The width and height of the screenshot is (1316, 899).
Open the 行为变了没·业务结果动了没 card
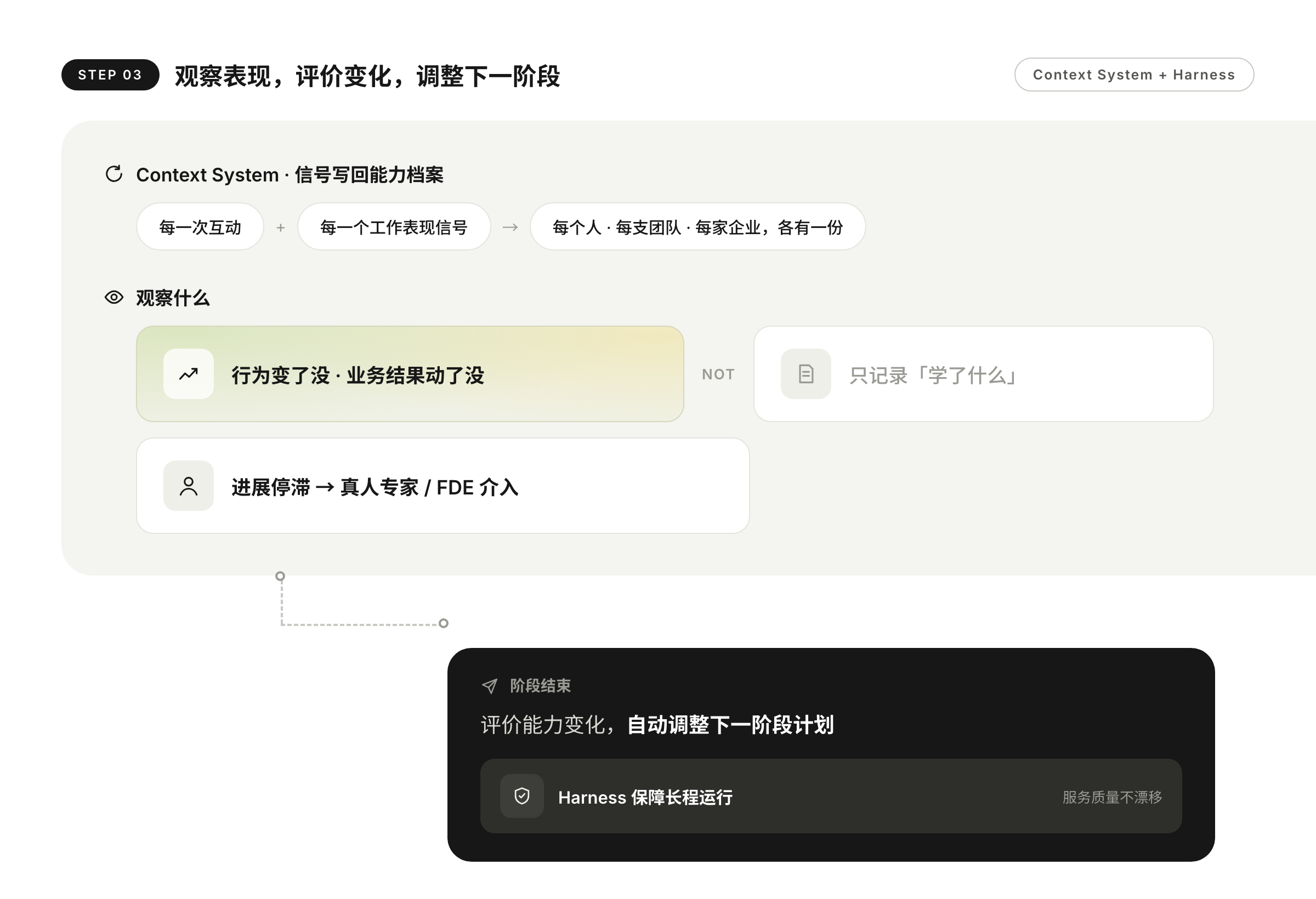coord(410,374)
